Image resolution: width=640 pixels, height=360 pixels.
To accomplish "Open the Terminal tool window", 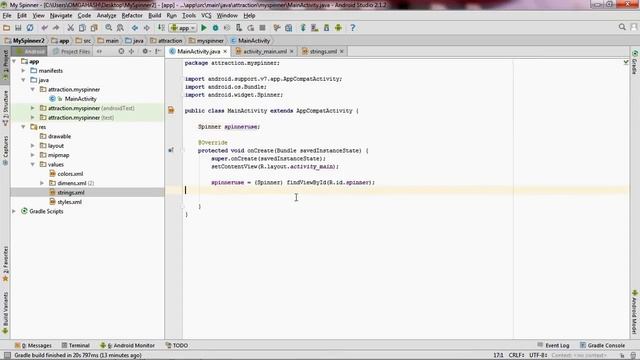I will tap(76, 345).
